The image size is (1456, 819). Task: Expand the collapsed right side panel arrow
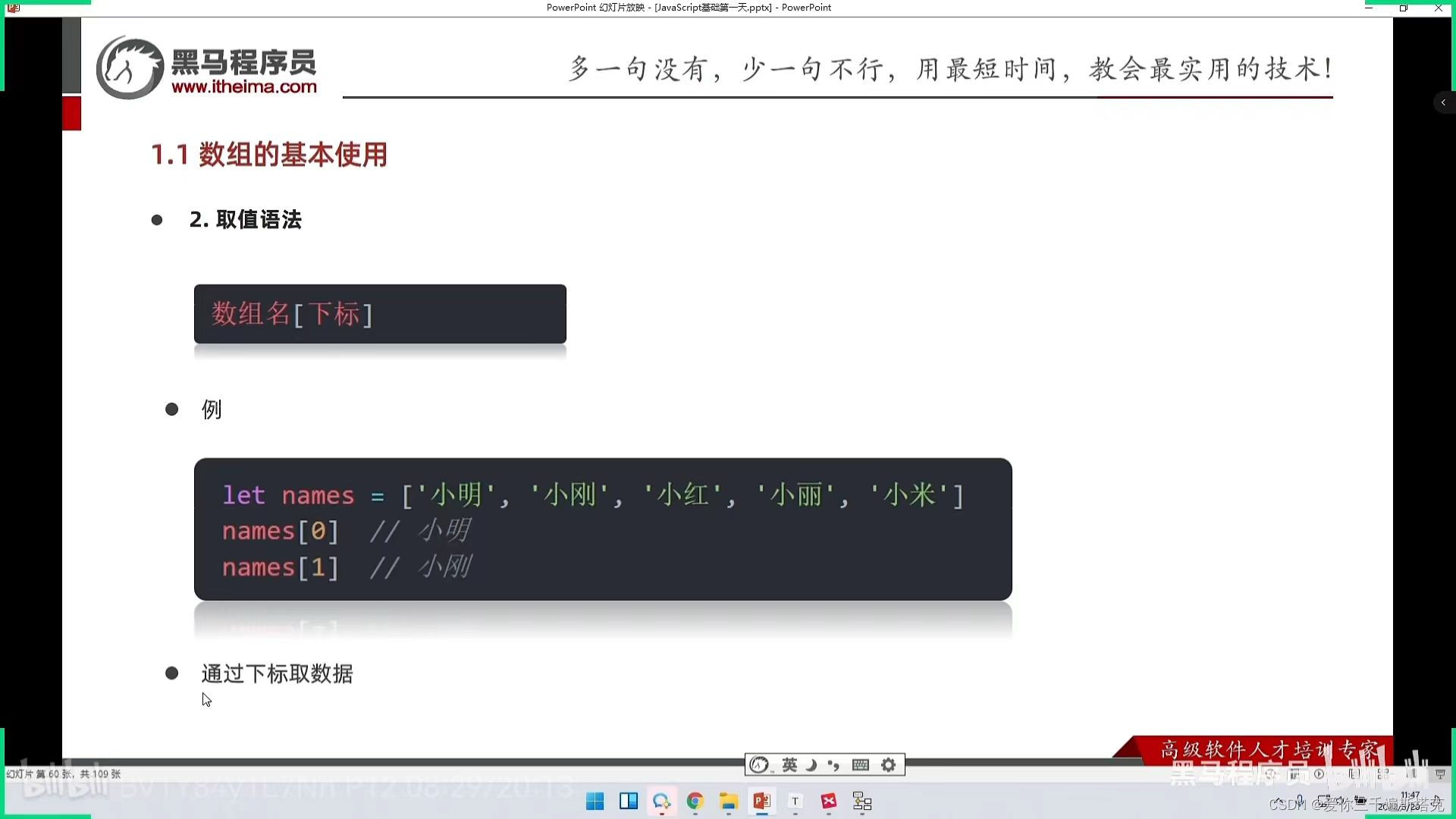point(1443,102)
